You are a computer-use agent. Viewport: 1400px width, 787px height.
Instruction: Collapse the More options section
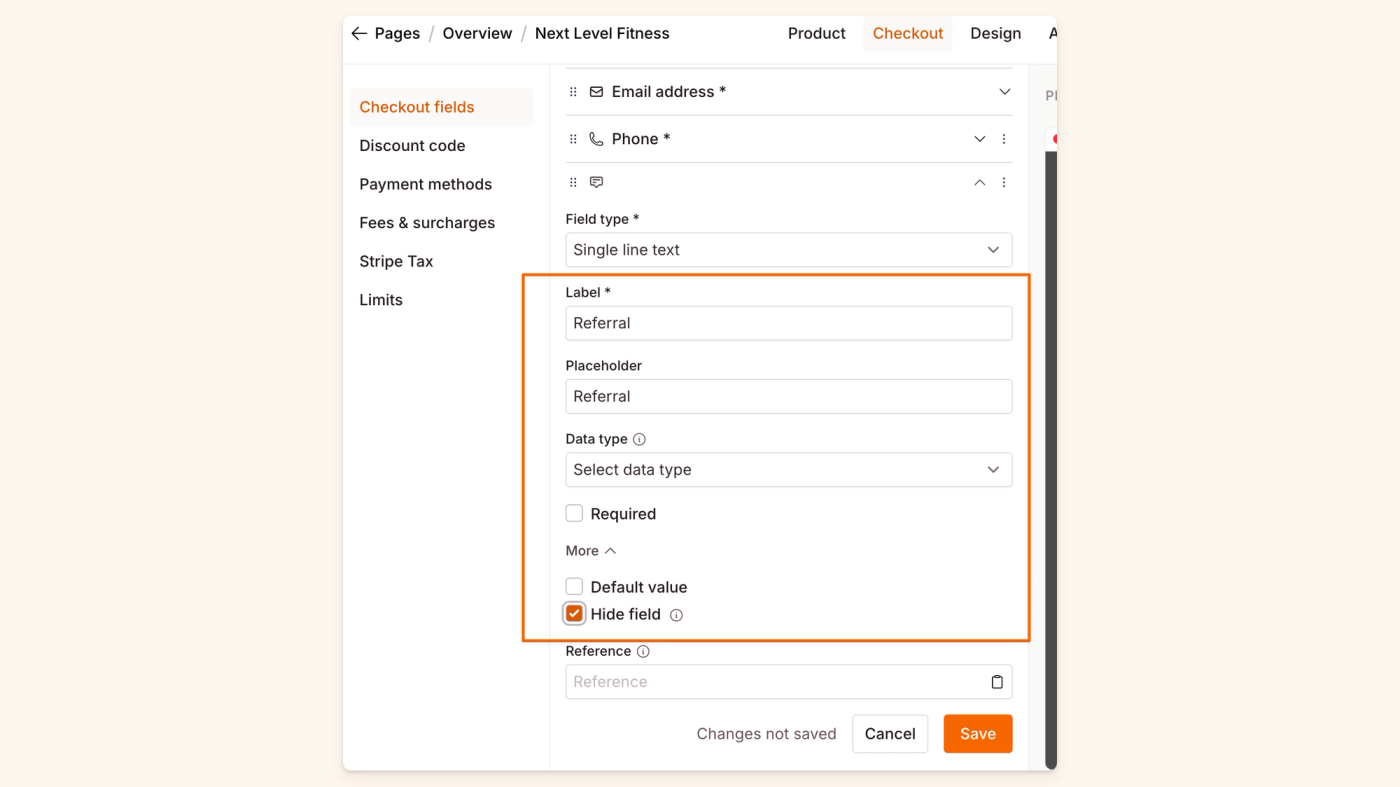point(591,551)
